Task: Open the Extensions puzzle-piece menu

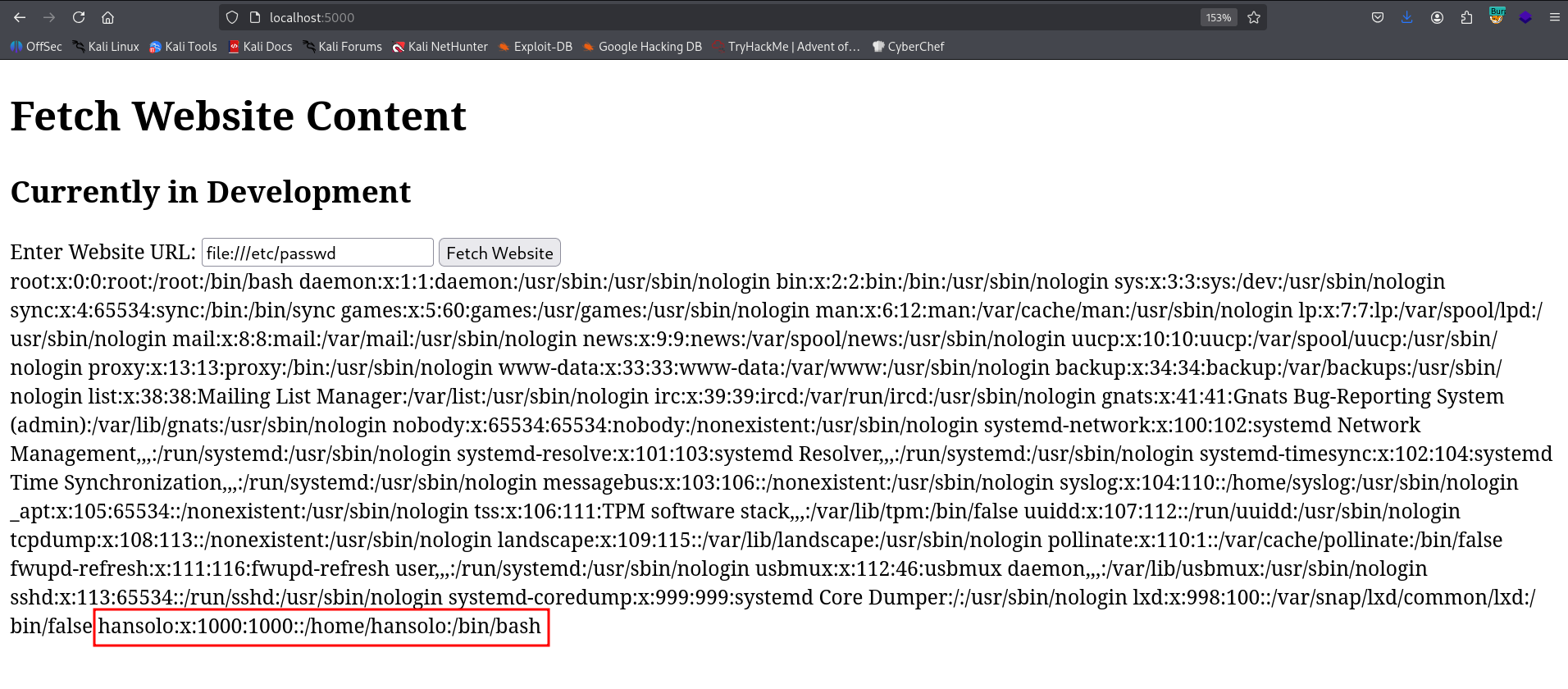Action: pos(1466,17)
